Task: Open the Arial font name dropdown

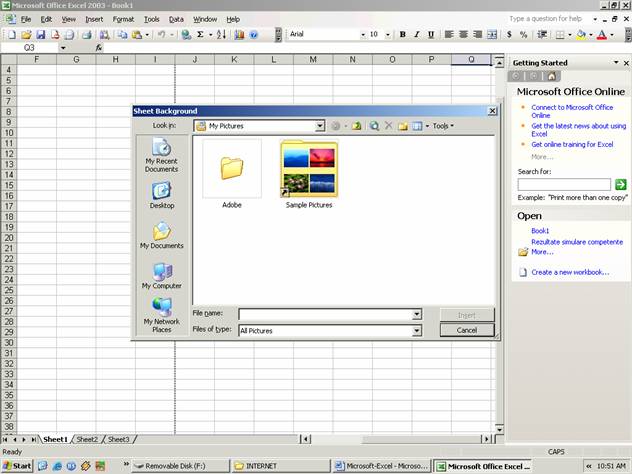Action: point(363,35)
